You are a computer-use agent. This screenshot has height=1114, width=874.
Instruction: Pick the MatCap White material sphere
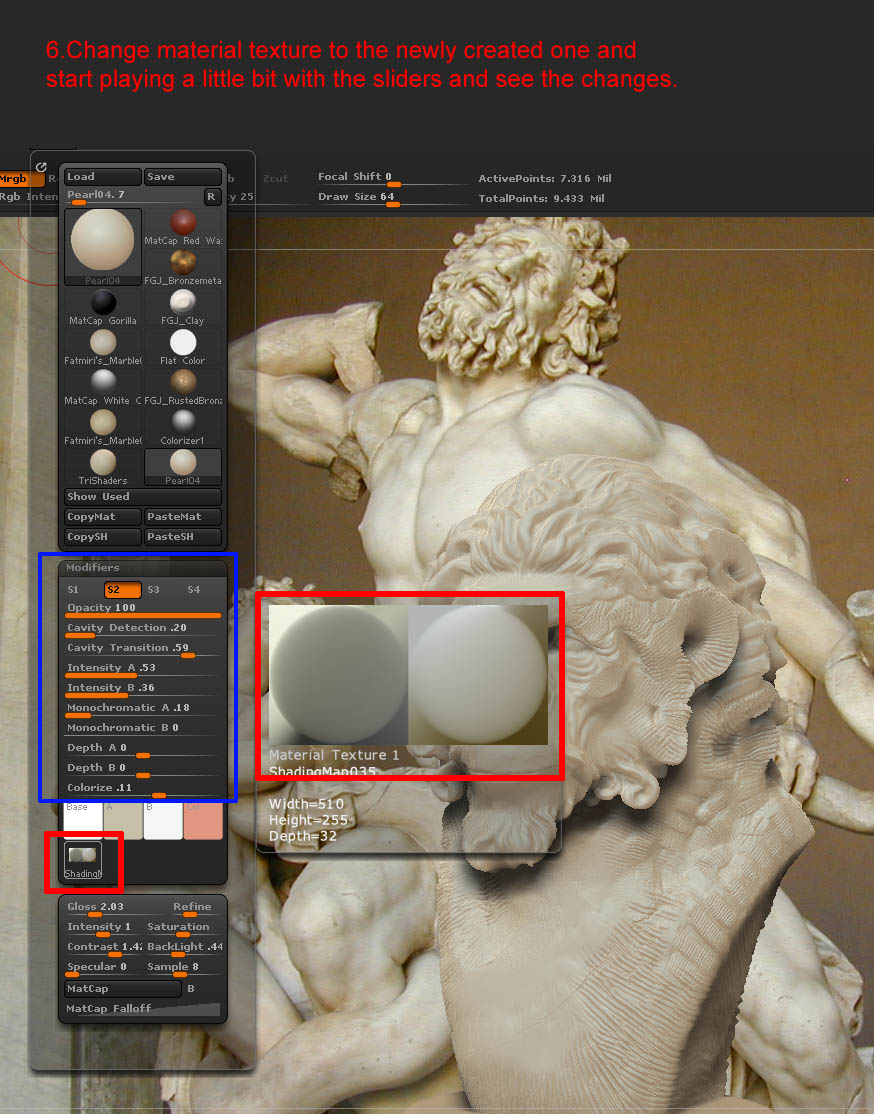click(x=103, y=388)
